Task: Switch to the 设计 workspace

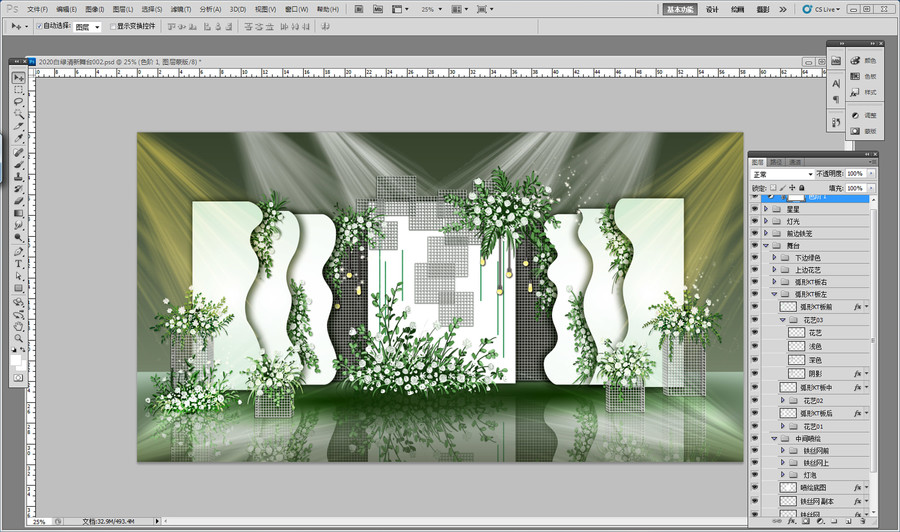Action: click(x=712, y=9)
